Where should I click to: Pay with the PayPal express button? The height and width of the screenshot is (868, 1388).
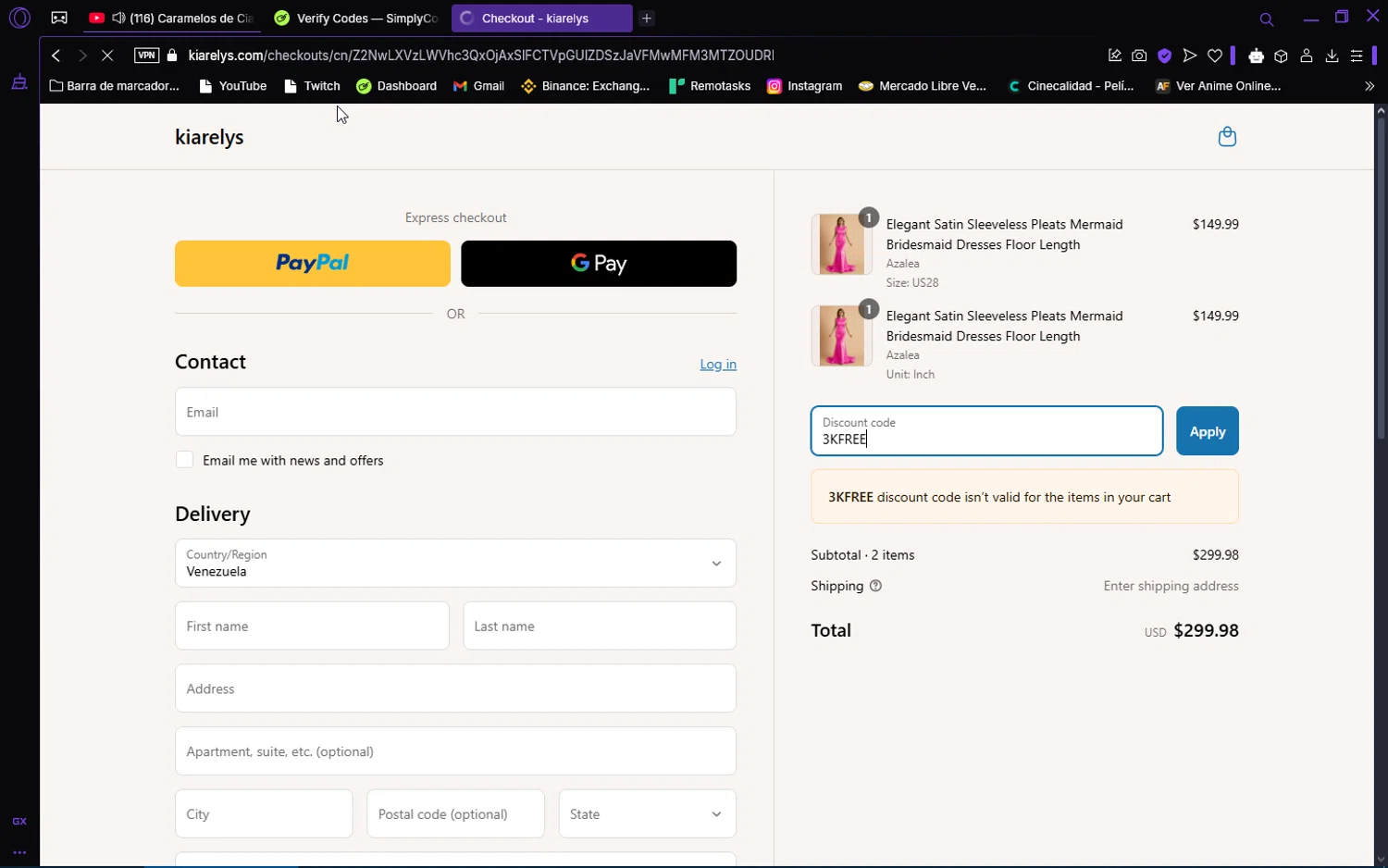point(313,264)
